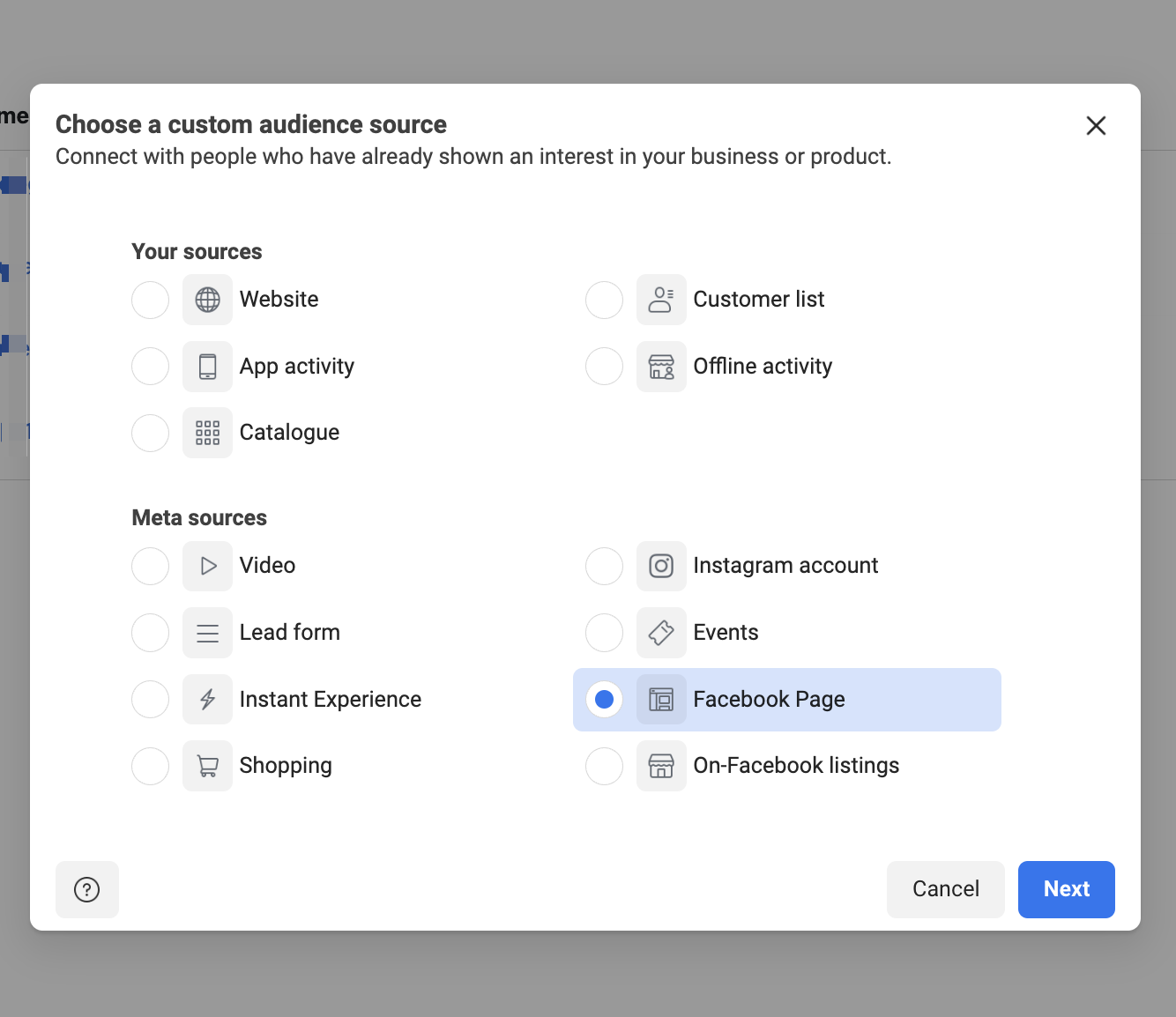The width and height of the screenshot is (1176, 1017).
Task: Open help with question mark icon
Action: coord(87,889)
